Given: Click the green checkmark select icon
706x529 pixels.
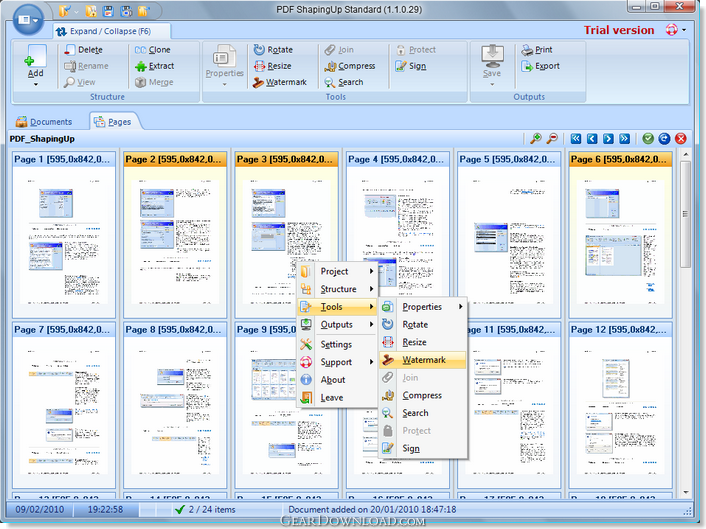Looking at the screenshot, I should [648, 139].
